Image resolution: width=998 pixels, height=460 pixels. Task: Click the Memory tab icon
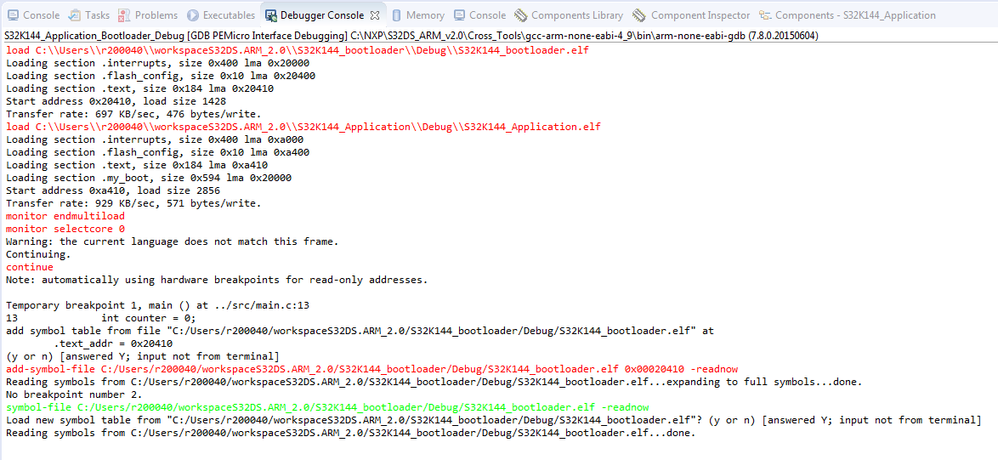(397, 15)
